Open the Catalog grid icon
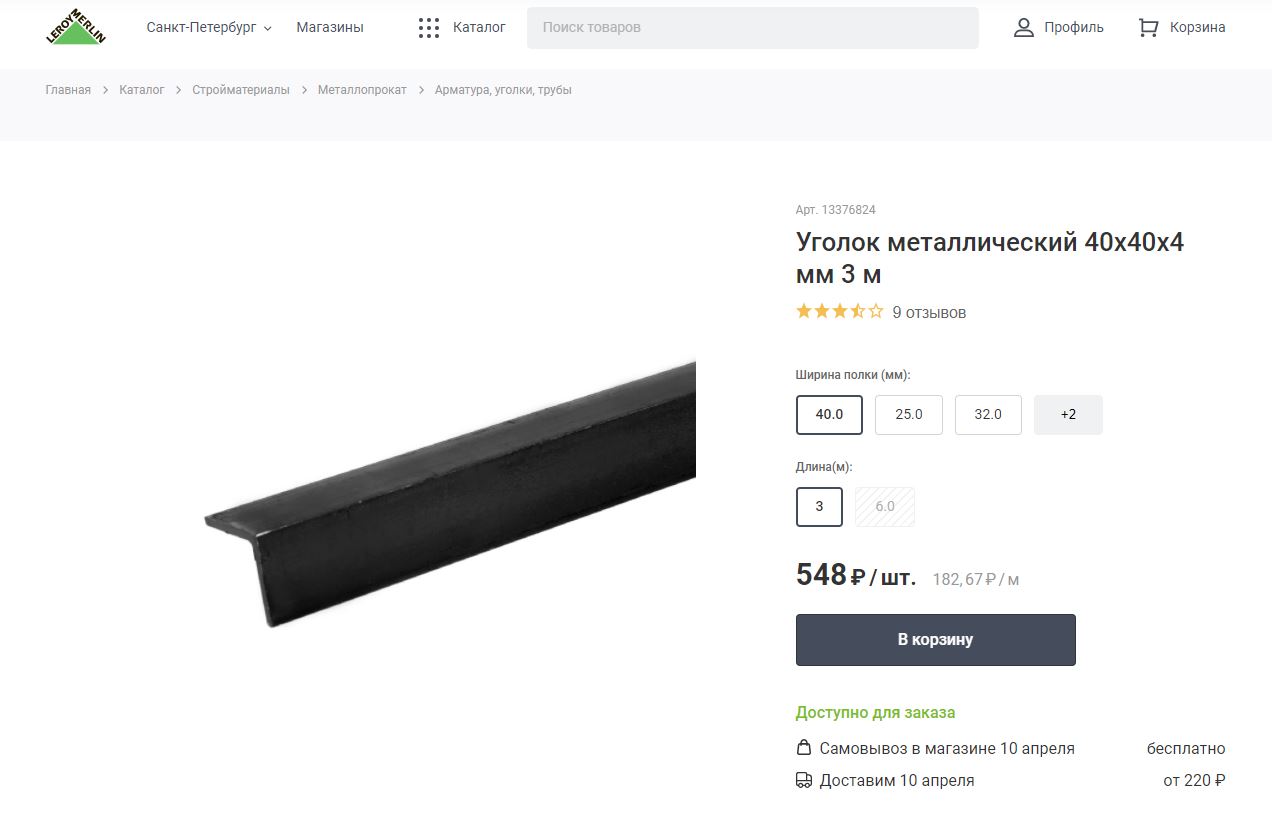Viewport: 1272px width, 815px height. tap(429, 28)
